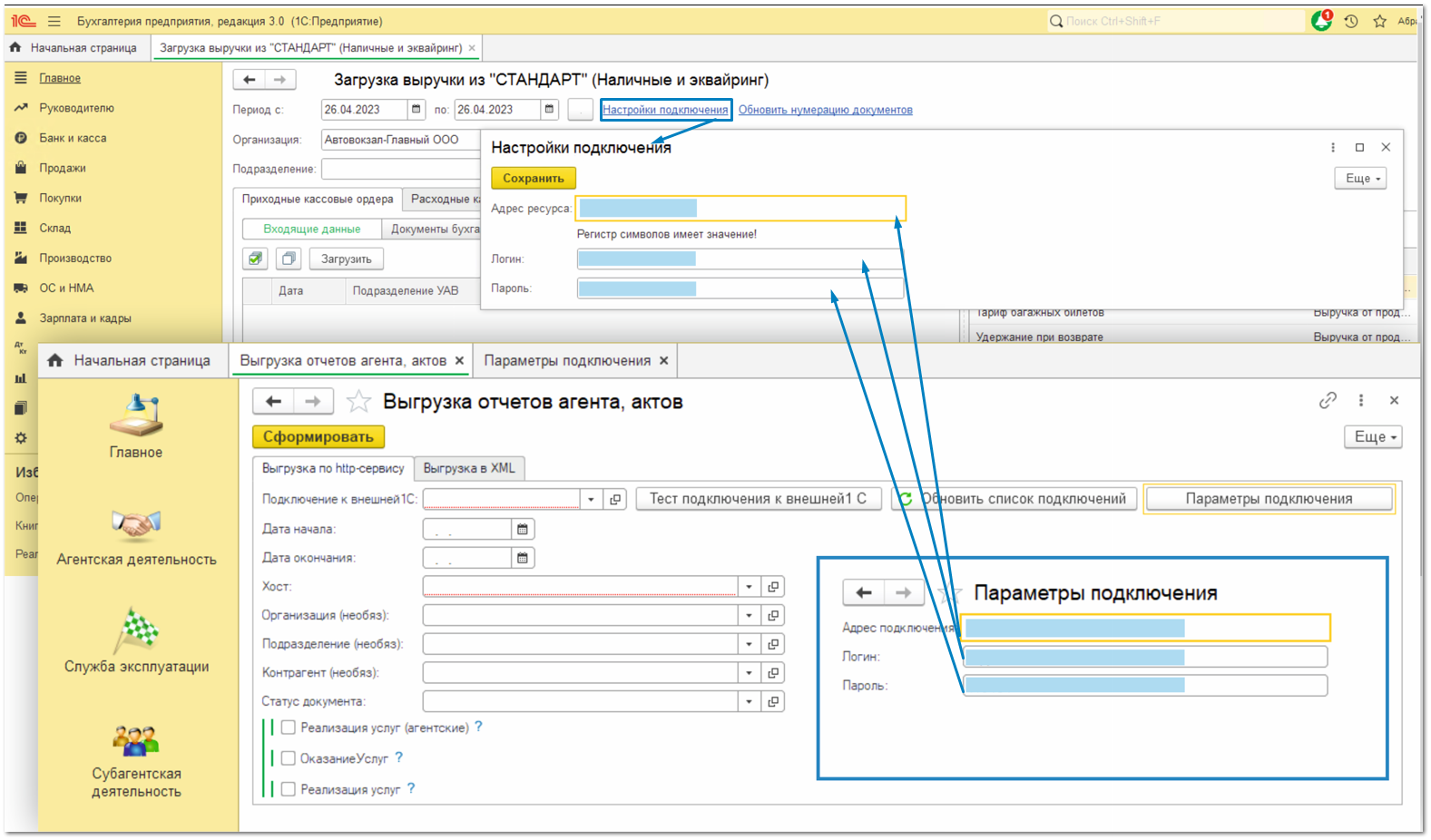This screenshot has height=840, width=1431.
Task: Click the favorites star in top bar
Action: click(1379, 21)
